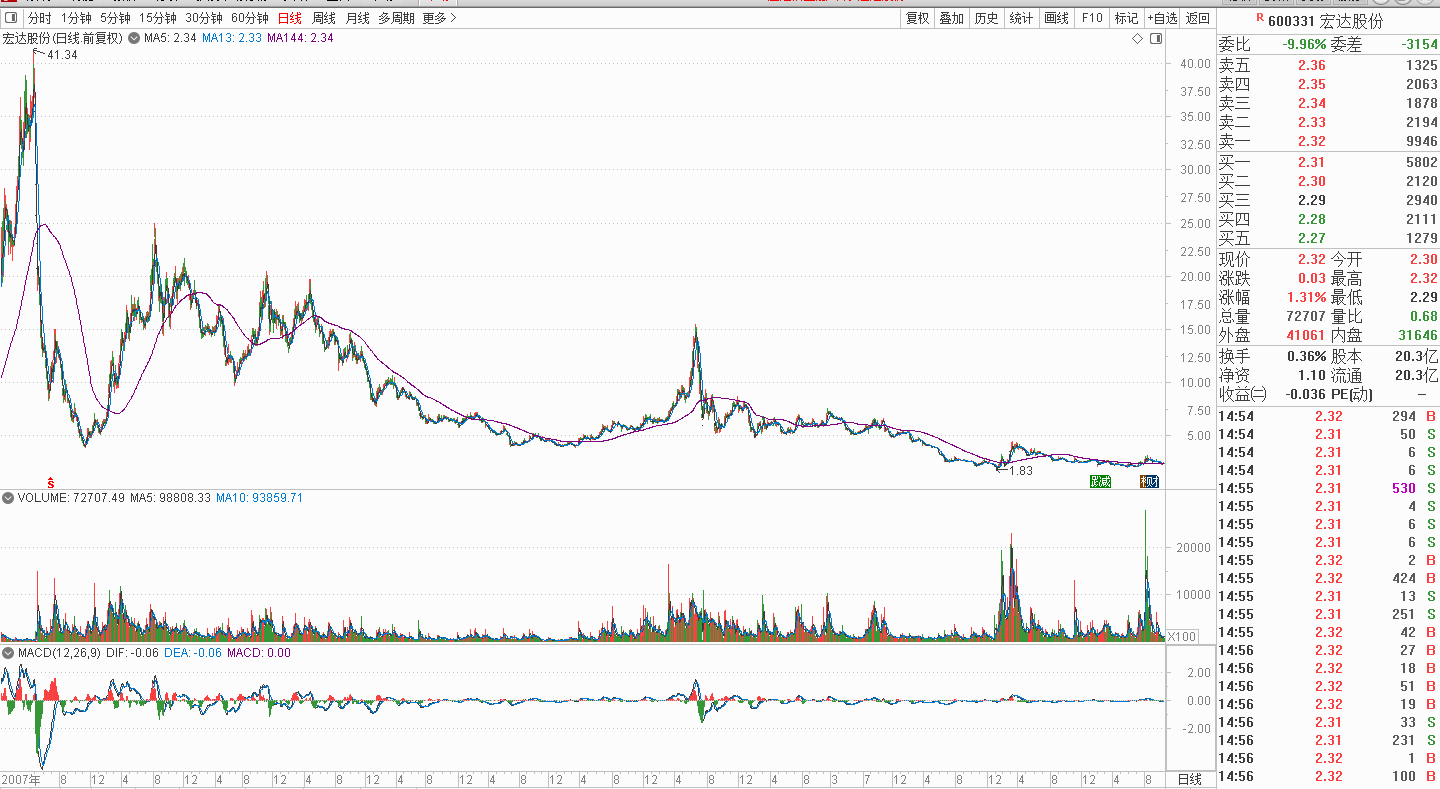
Task: Click the MA144: 2.34 label
Action: coord(301,38)
